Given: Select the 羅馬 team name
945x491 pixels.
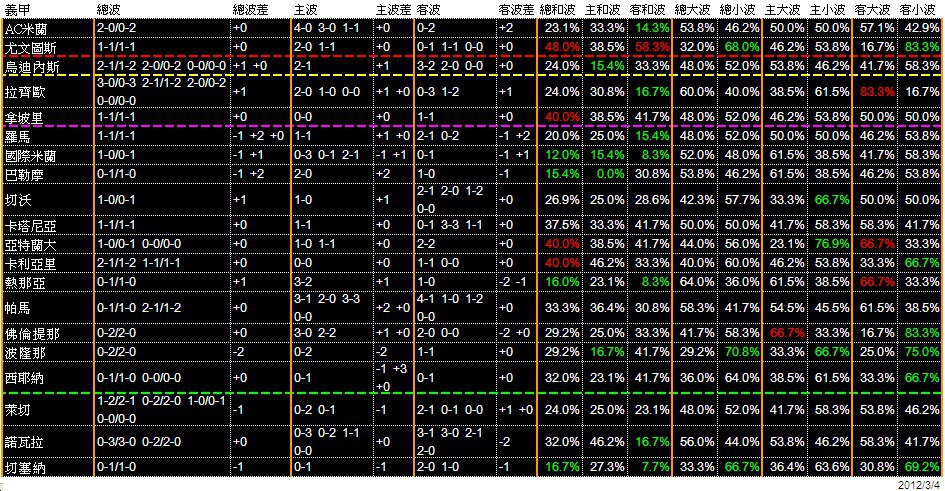Looking at the screenshot, I should pos(17,137).
